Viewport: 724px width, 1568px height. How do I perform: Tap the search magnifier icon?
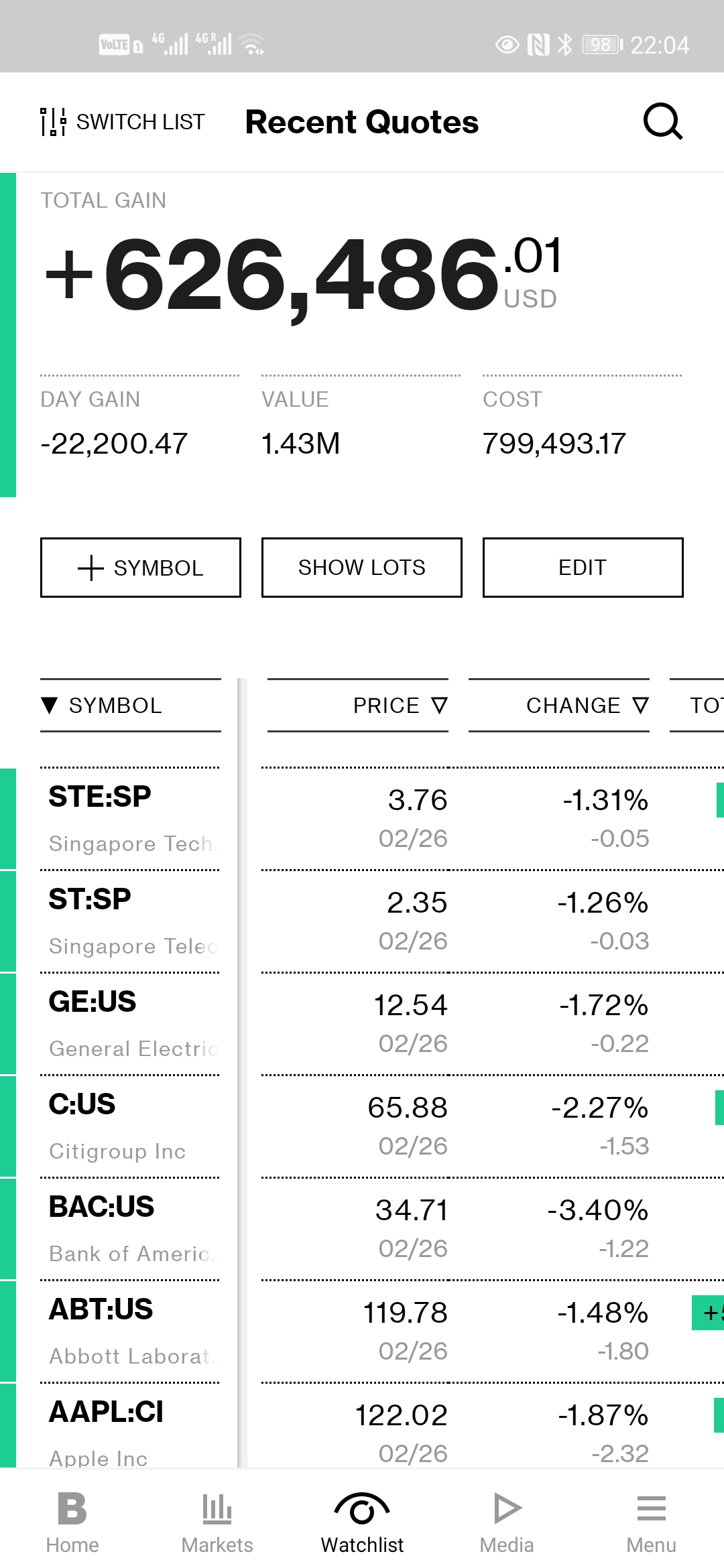point(662,122)
